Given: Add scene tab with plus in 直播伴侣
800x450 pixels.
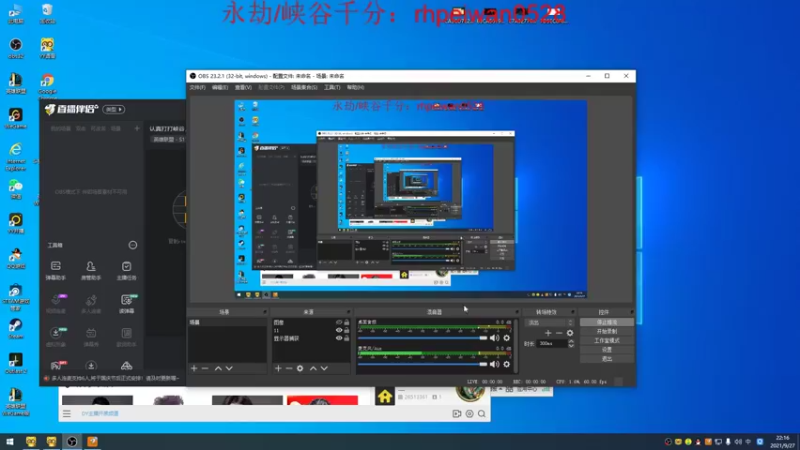Looking at the screenshot, I should point(137,129).
